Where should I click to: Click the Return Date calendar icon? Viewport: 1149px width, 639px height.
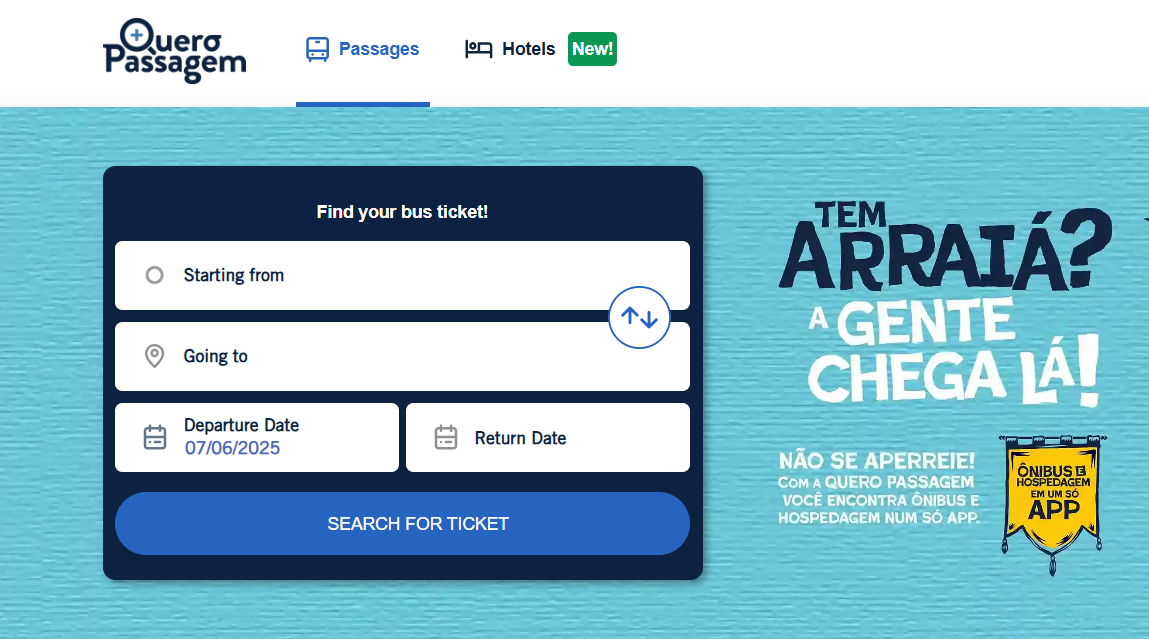point(446,437)
